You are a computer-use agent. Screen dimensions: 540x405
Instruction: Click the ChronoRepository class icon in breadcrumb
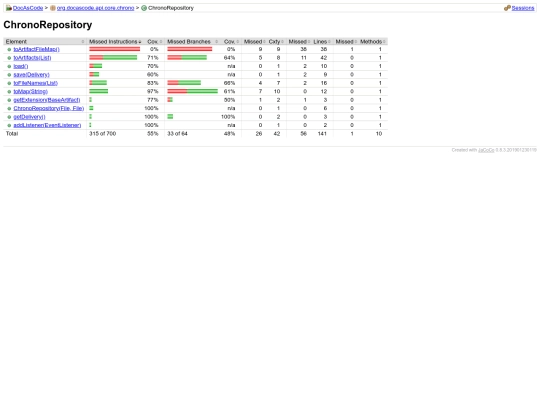144,8
